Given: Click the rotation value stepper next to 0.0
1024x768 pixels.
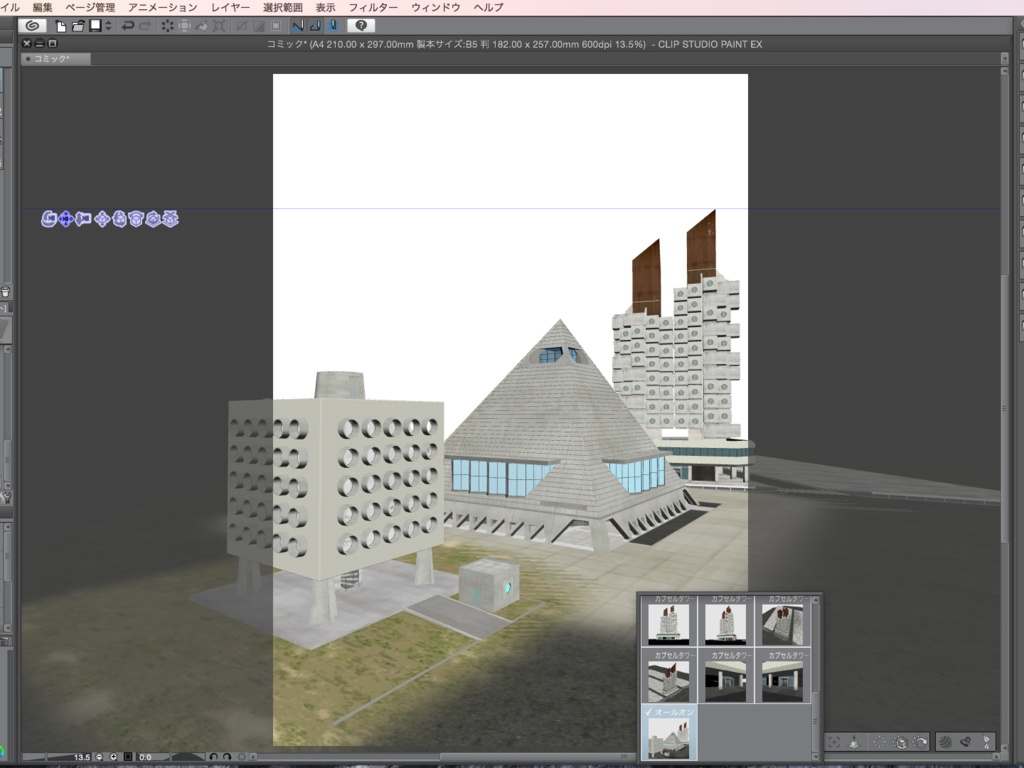Looking at the screenshot, I should click(214, 758).
